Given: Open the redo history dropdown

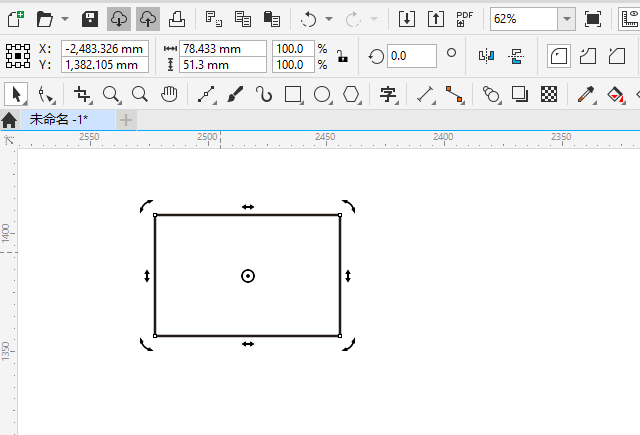Looking at the screenshot, I should click(x=373, y=19).
